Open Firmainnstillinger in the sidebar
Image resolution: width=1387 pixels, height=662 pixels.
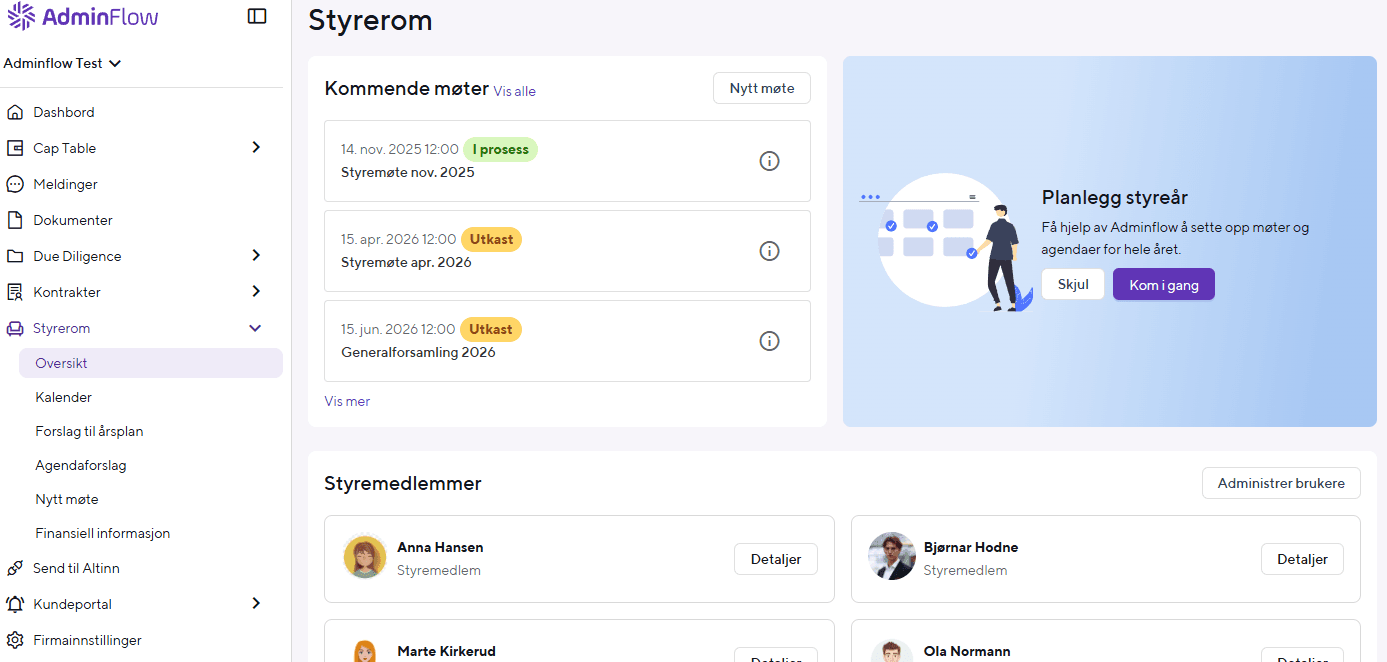tap(87, 640)
